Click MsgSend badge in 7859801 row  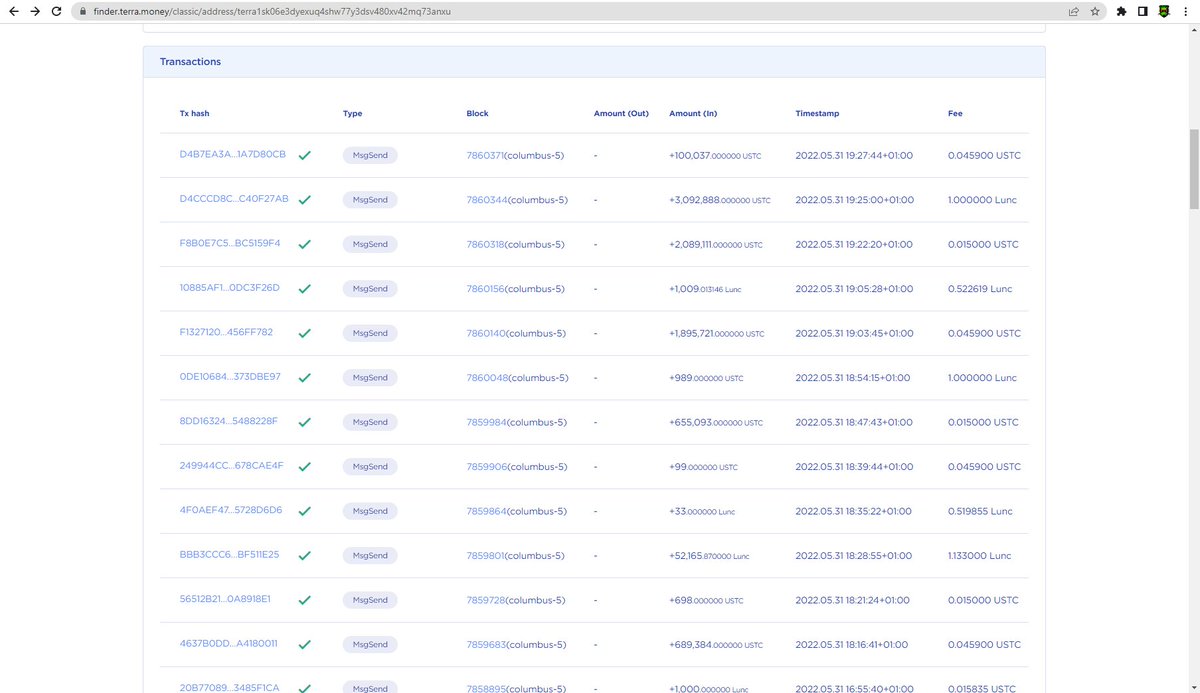pyautogui.click(x=370, y=555)
